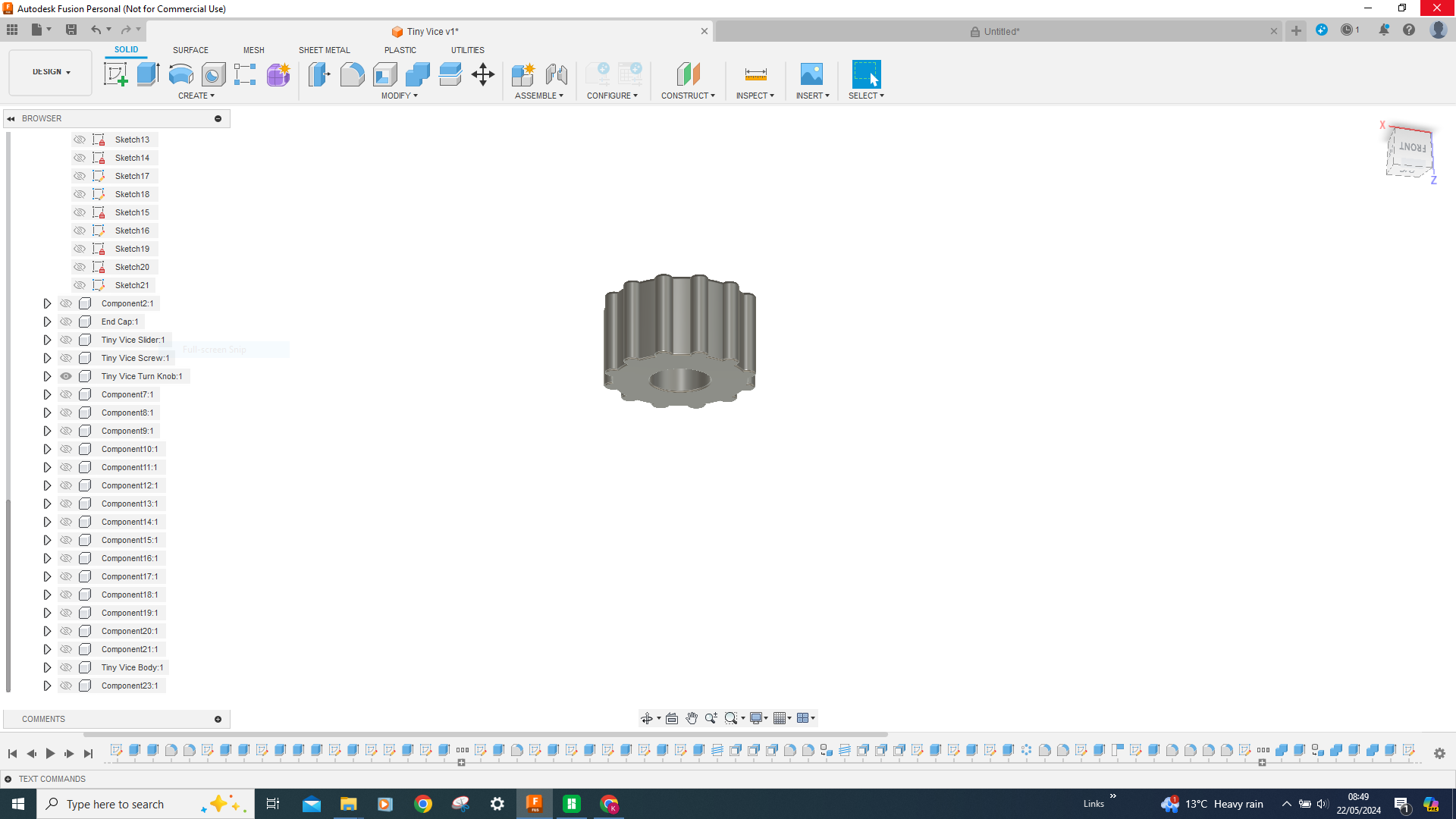1456x819 pixels.
Task: Click the timeline horizontal scrollbar
Action: 485,735
